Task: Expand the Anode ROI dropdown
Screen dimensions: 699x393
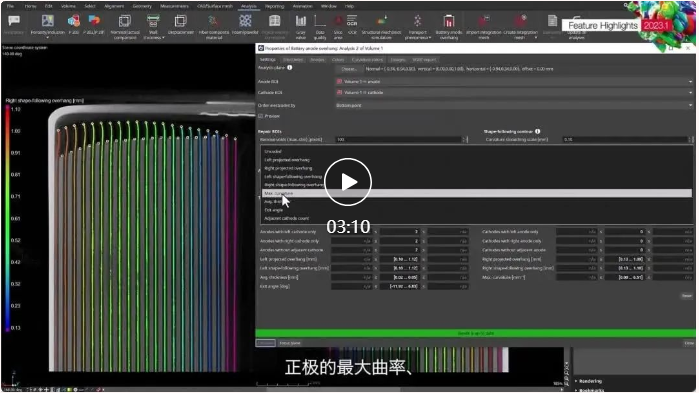Action: [514, 82]
